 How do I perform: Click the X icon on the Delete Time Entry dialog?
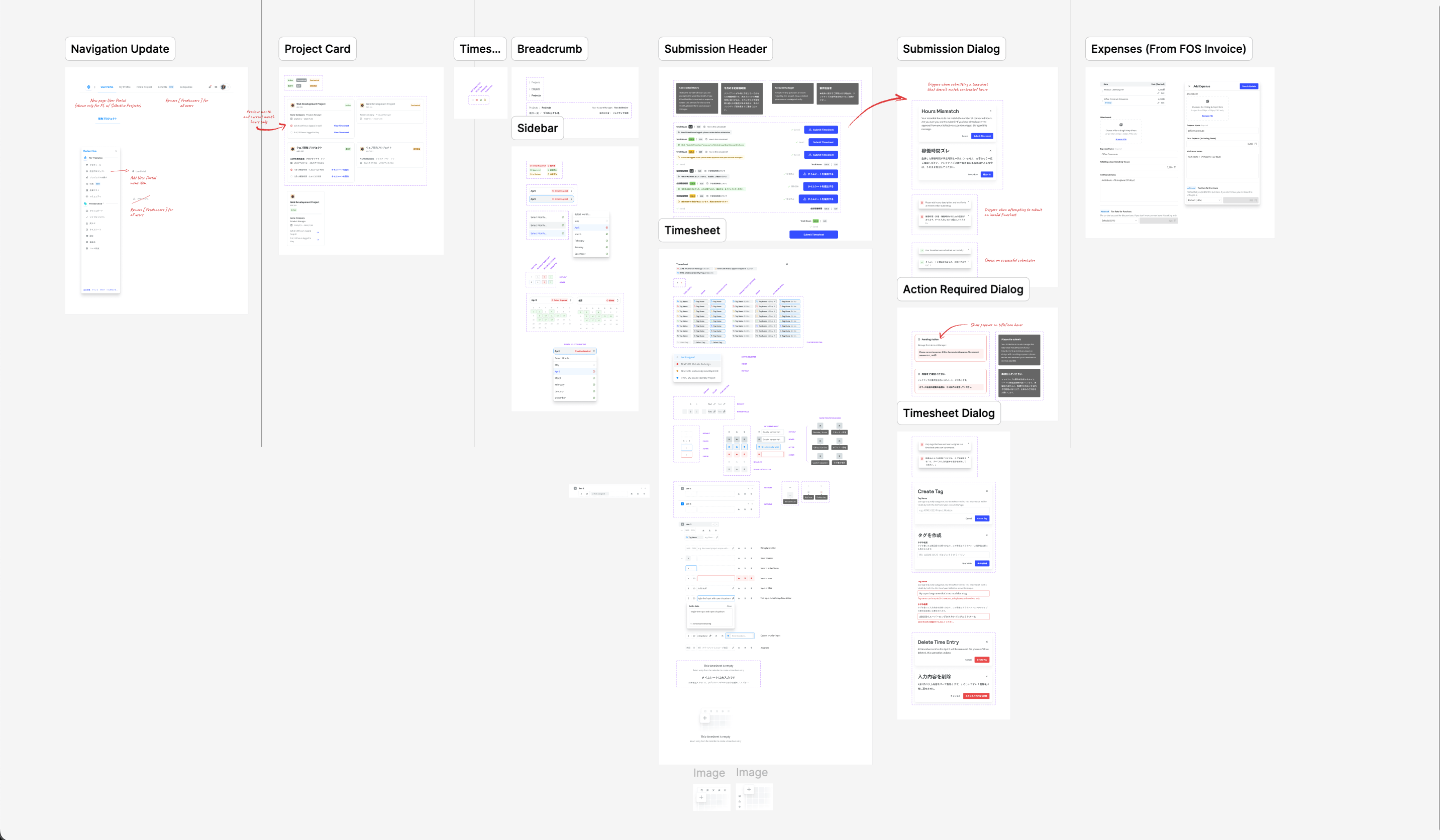(x=987, y=642)
